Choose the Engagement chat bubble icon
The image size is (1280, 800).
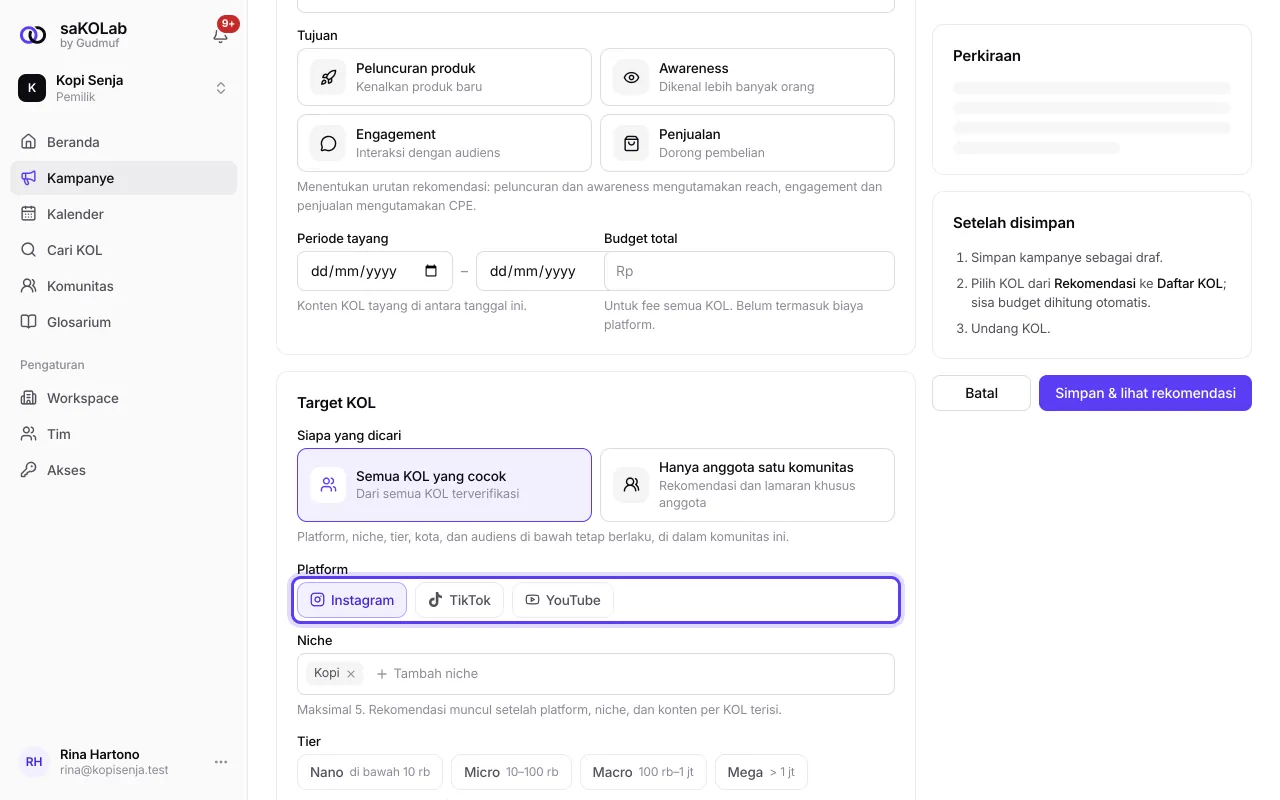point(328,143)
